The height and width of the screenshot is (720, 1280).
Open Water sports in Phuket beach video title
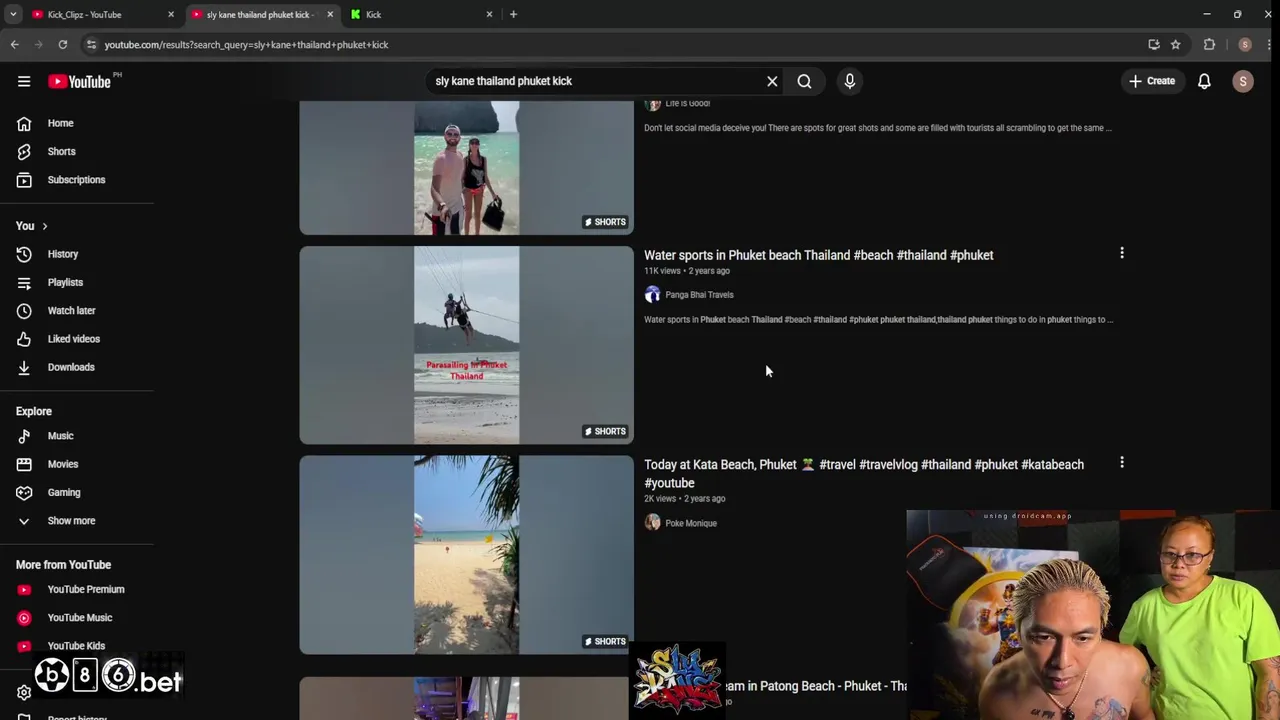tap(818, 255)
